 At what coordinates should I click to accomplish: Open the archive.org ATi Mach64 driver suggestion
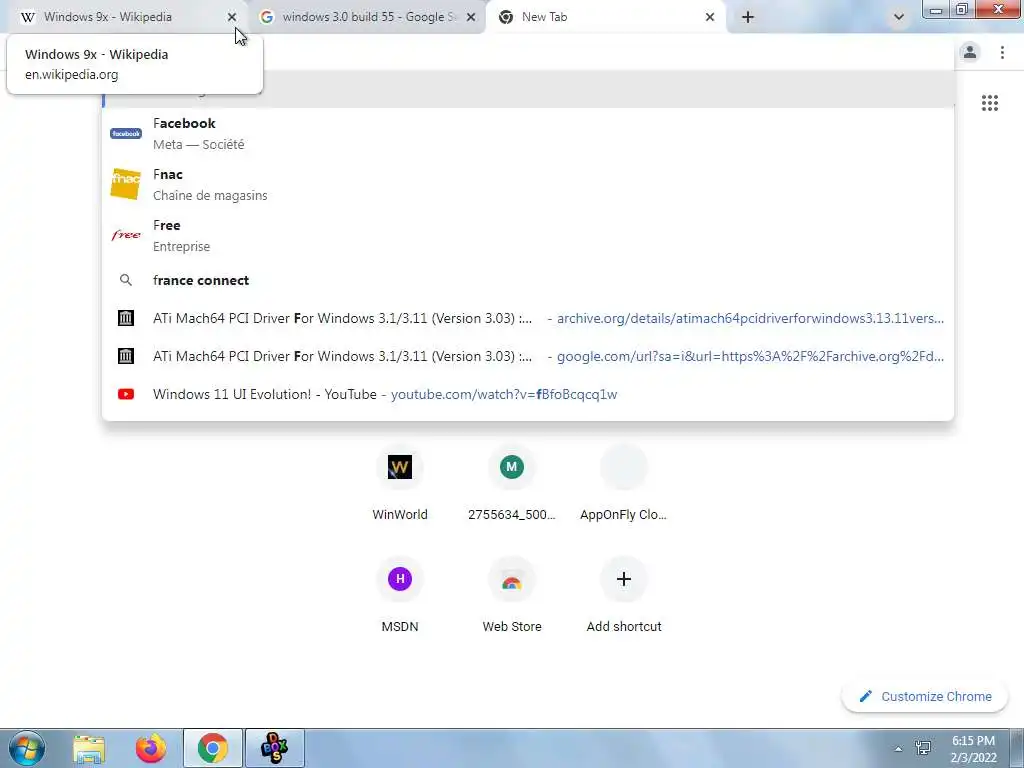[528, 318]
